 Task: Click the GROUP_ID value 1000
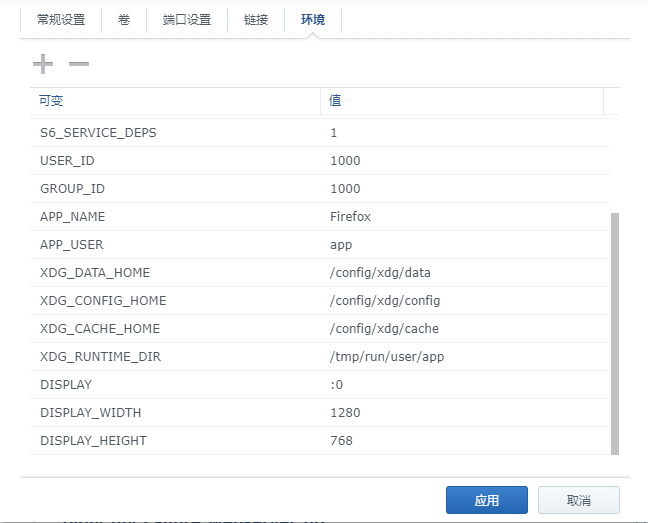[x=345, y=189]
